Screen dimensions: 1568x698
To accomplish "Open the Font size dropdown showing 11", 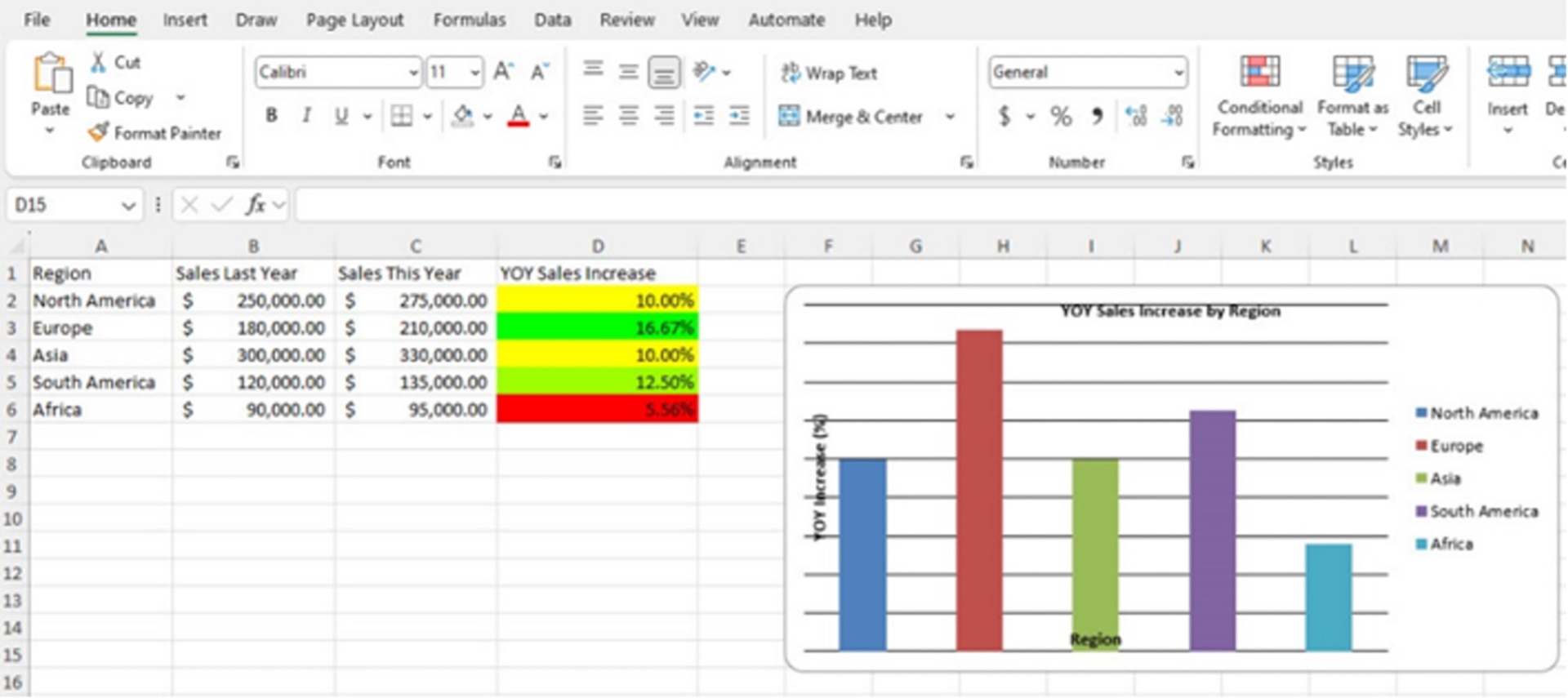I will click(474, 73).
